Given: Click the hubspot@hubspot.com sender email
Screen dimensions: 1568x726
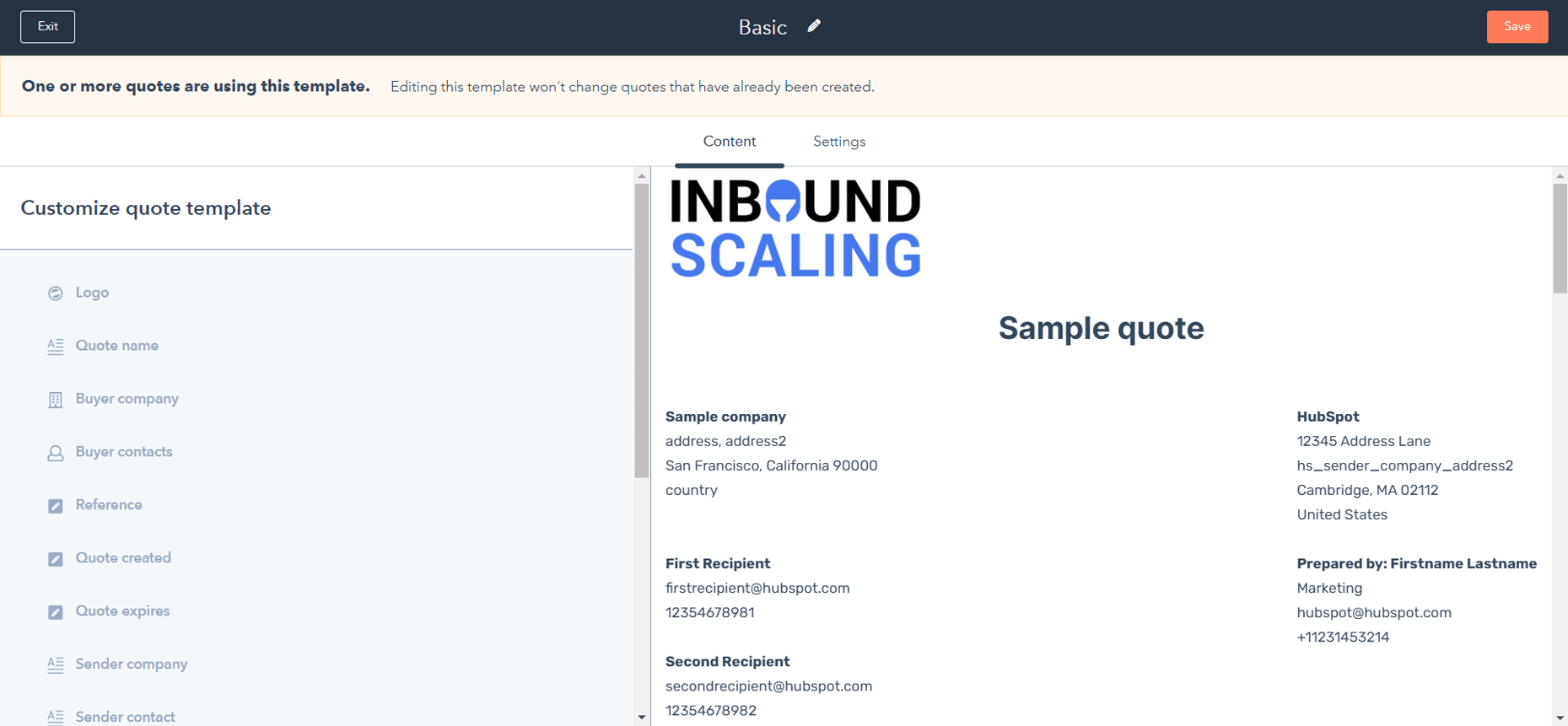Looking at the screenshot, I should click(x=1374, y=613).
